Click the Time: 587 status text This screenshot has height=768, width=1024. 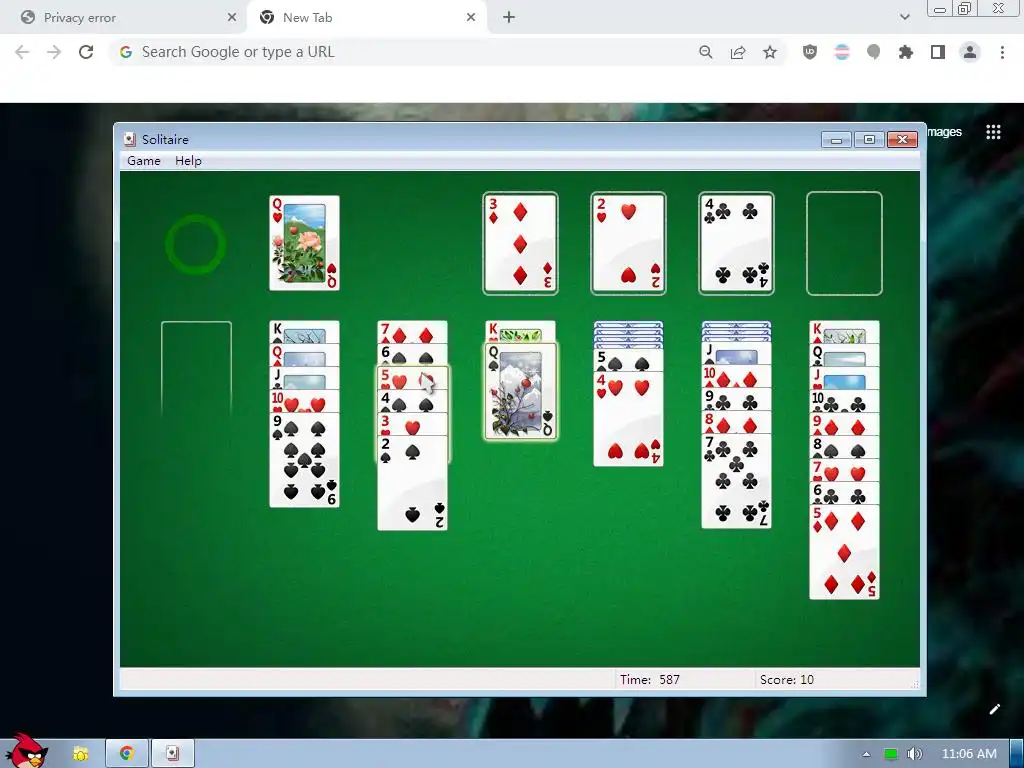click(x=650, y=679)
